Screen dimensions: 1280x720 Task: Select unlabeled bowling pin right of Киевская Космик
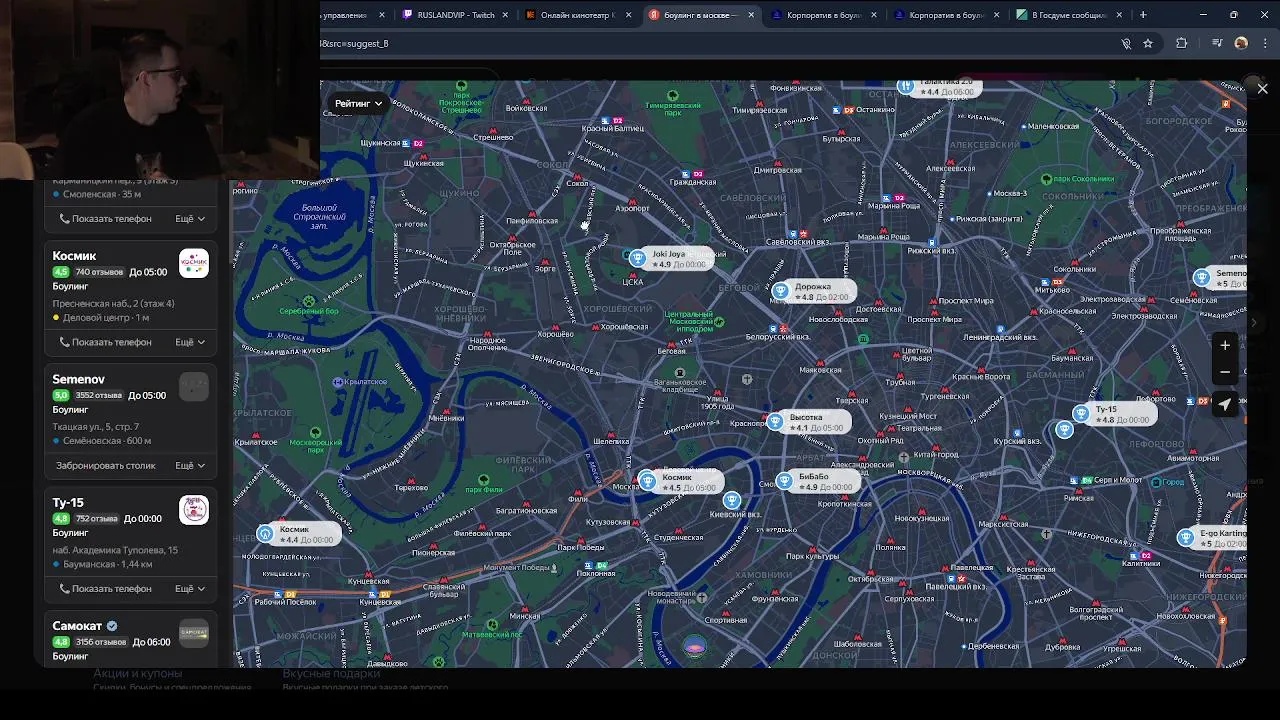(x=732, y=500)
